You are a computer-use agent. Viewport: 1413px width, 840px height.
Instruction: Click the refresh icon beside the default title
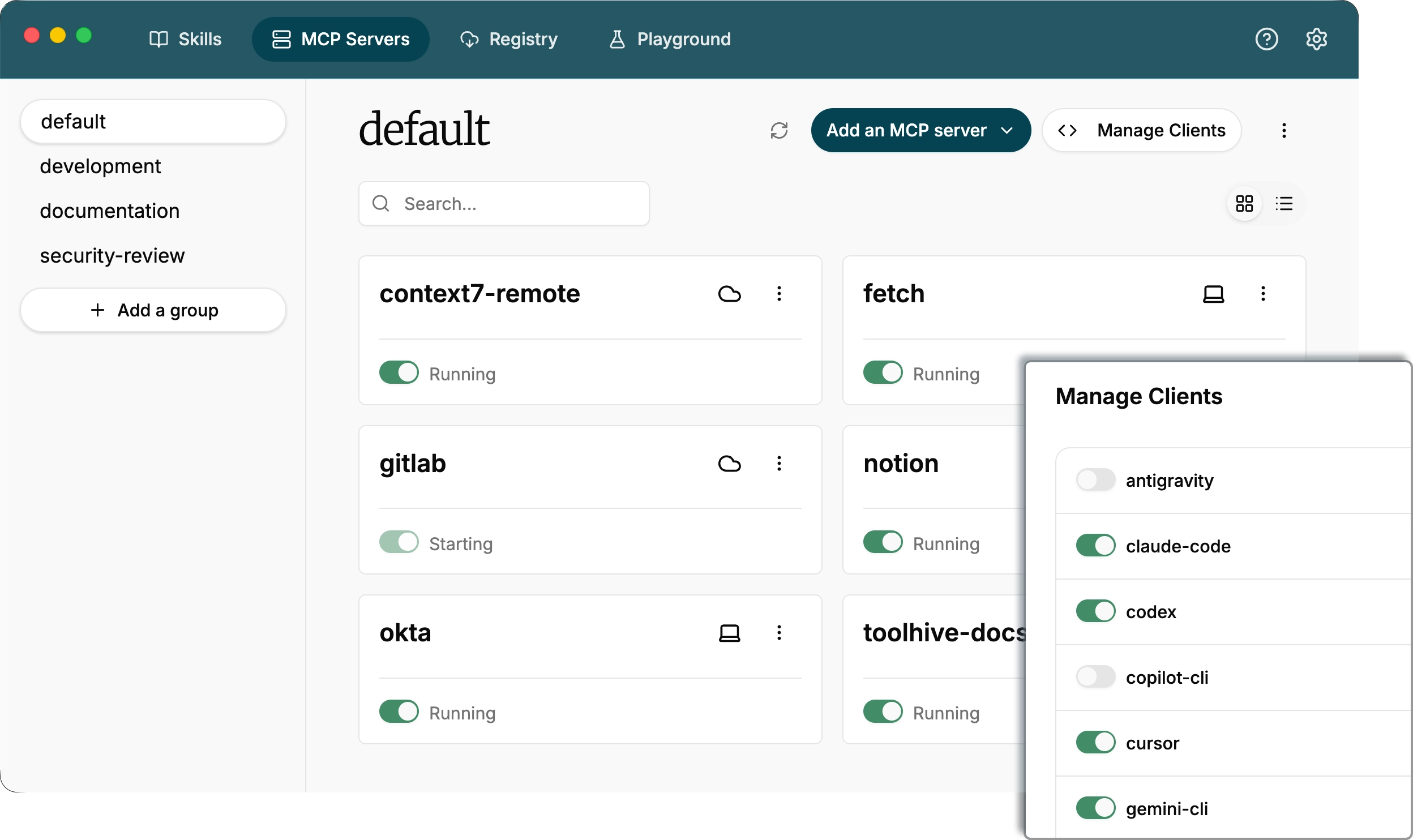(x=779, y=130)
